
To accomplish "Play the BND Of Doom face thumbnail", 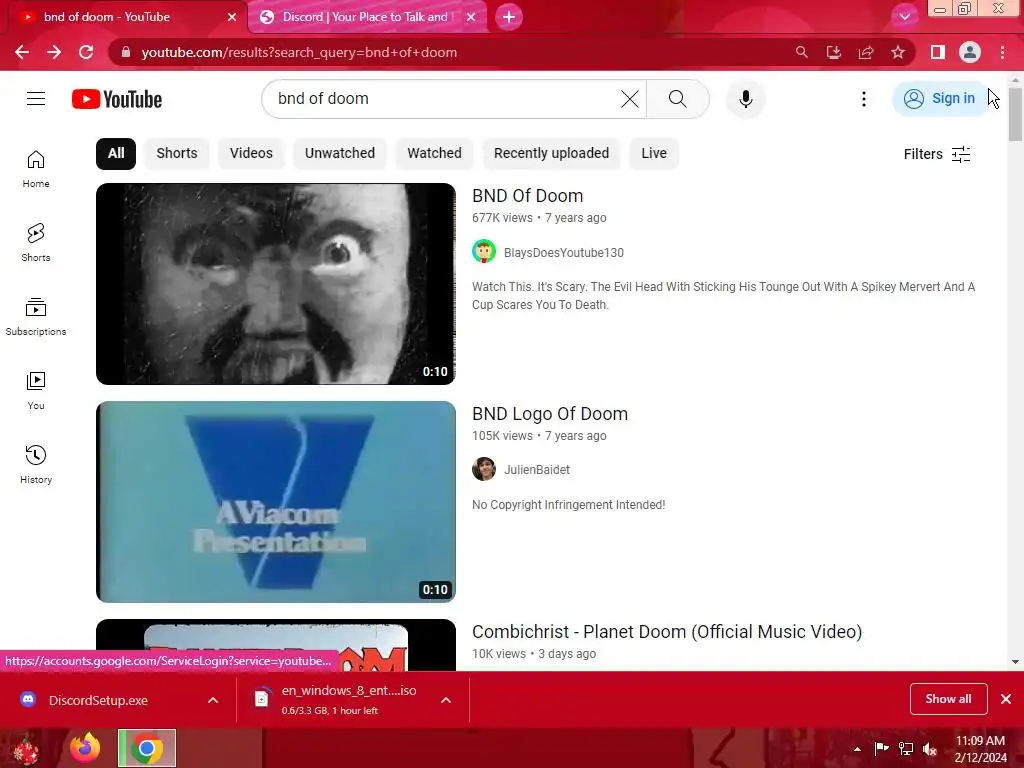I will pos(276,283).
